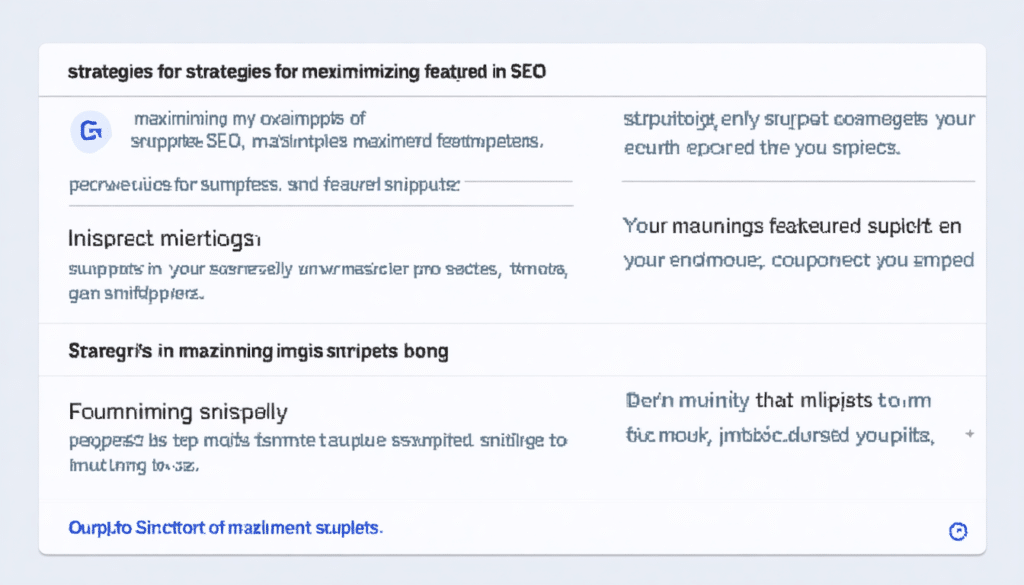
Task: Click the 'Foumniming snispelly' heading
Action: point(178,411)
